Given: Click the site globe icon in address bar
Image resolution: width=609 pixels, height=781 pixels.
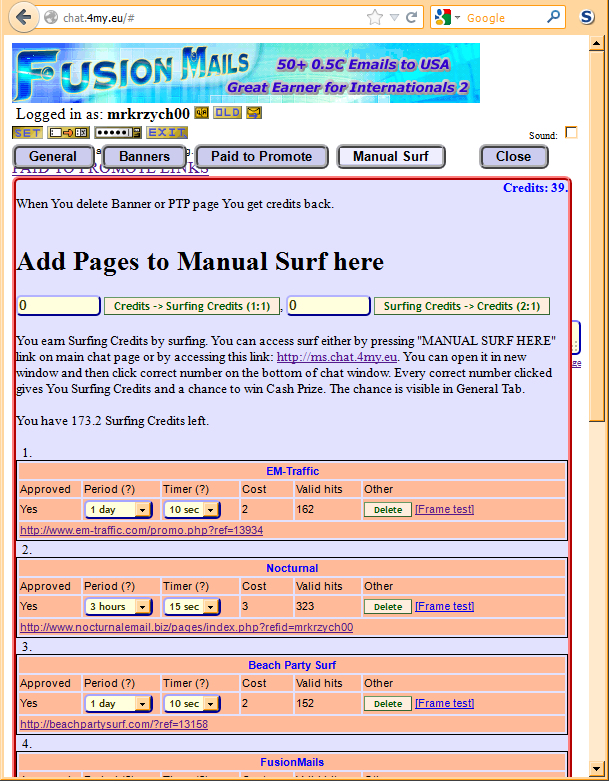Looking at the screenshot, I should coord(50,17).
